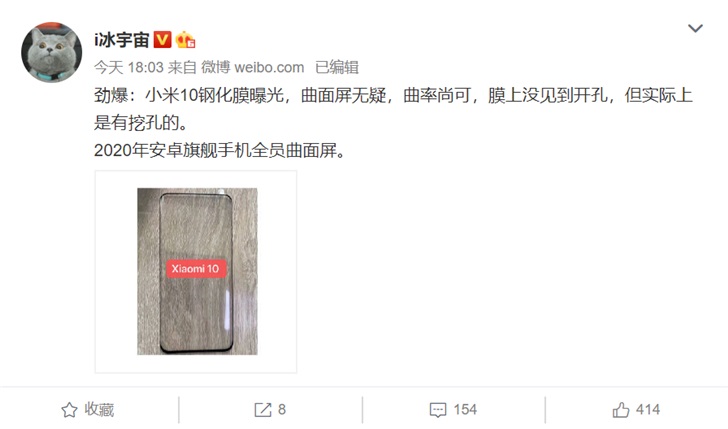Click the star favorite icon
This screenshot has width=728, height=429.
(69, 410)
